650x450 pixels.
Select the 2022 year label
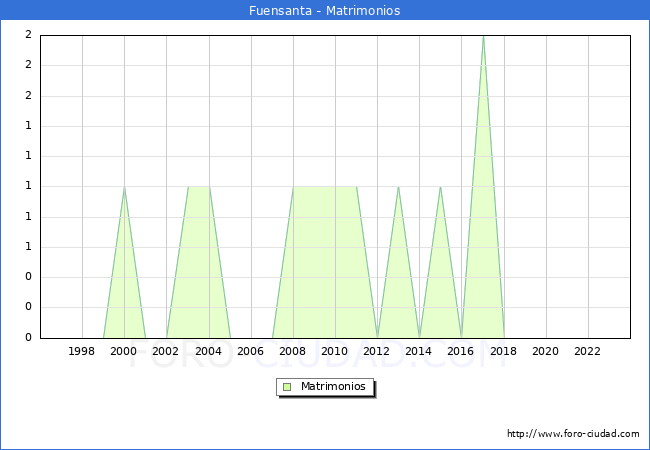[588, 351]
